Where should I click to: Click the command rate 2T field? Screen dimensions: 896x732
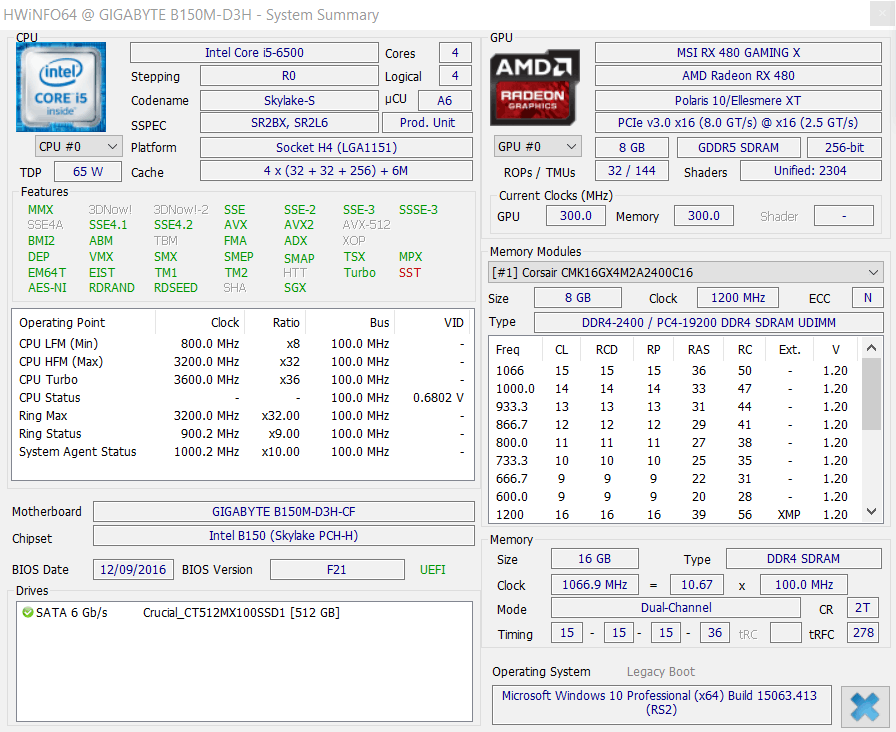coord(862,608)
